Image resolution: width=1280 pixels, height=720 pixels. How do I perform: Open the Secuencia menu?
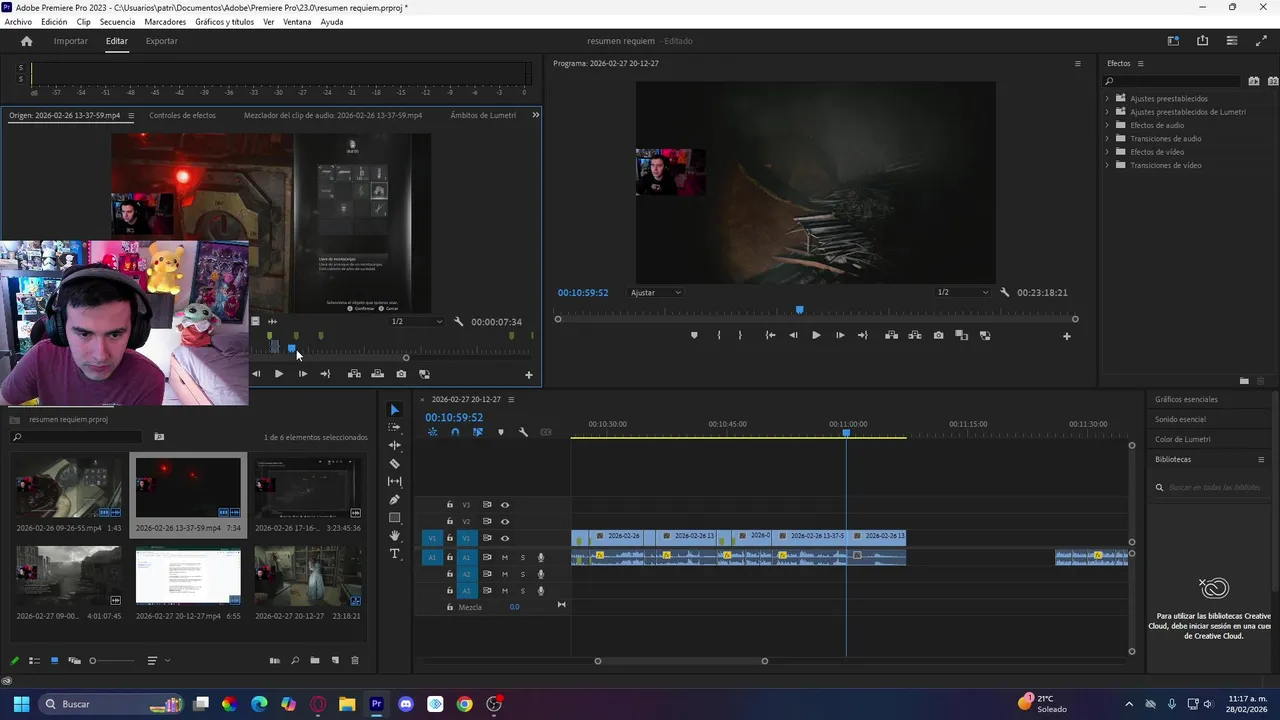pos(117,22)
